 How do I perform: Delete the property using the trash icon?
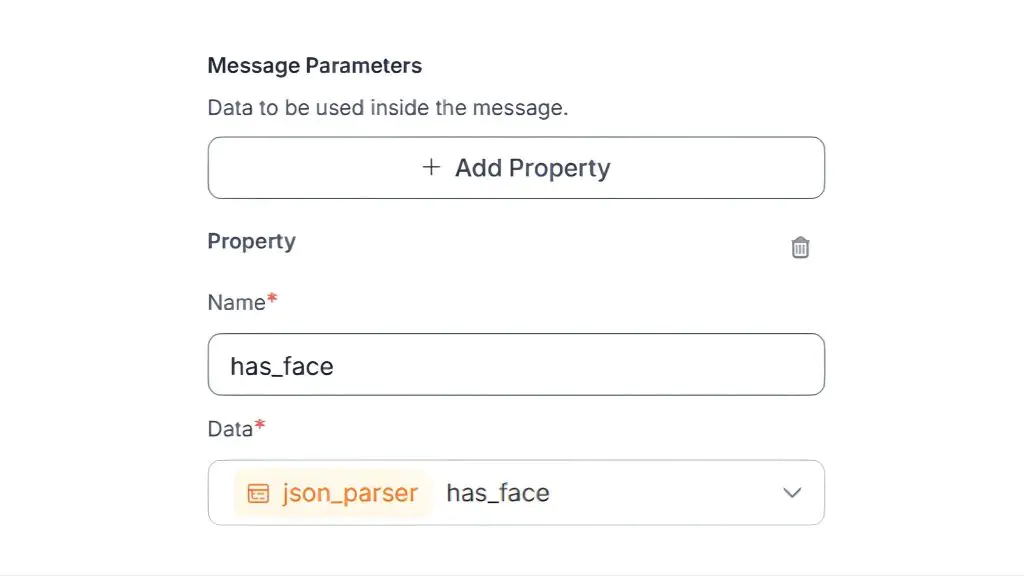(x=800, y=247)
